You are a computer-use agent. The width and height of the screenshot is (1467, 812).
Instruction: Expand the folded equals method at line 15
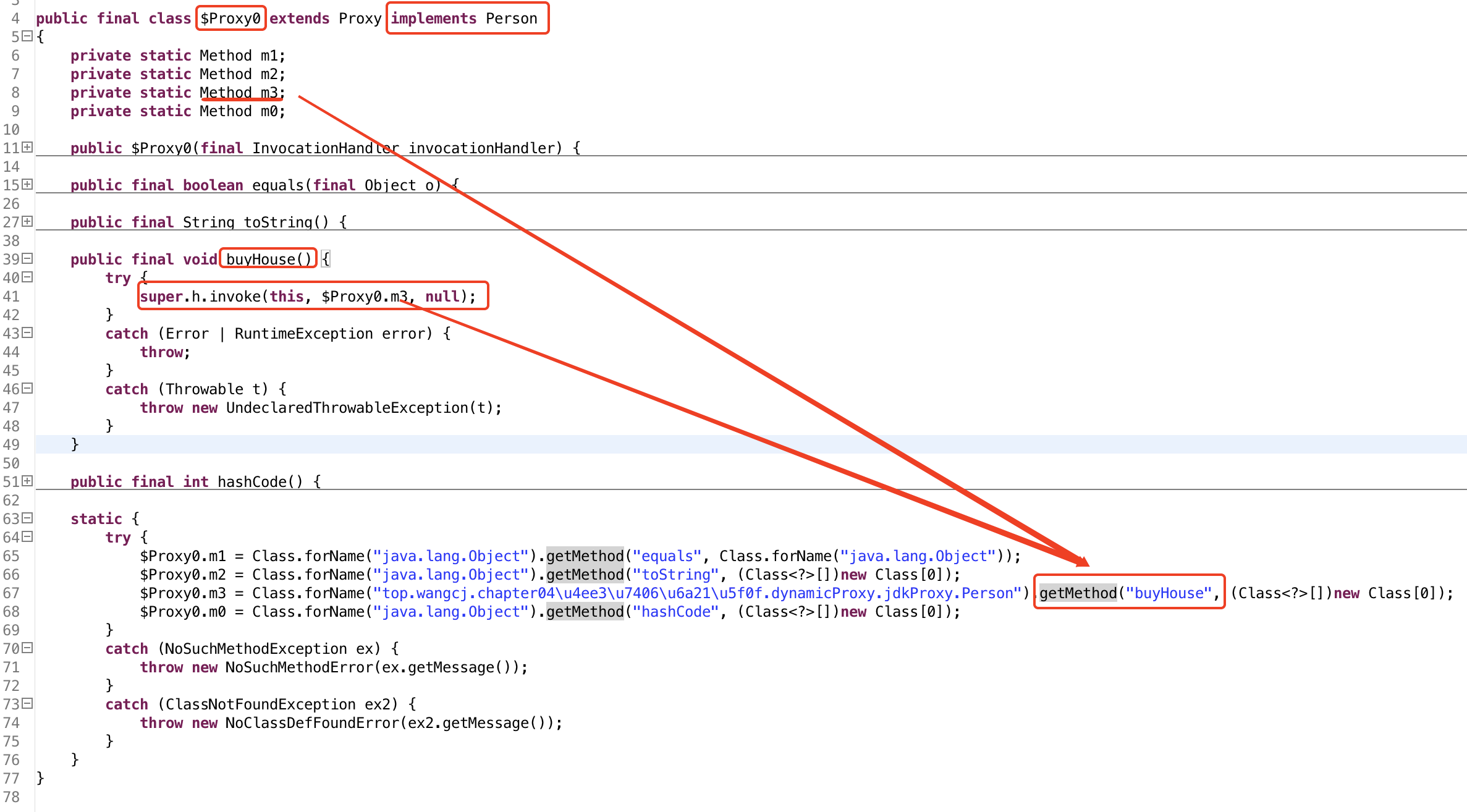click(27, 184)
